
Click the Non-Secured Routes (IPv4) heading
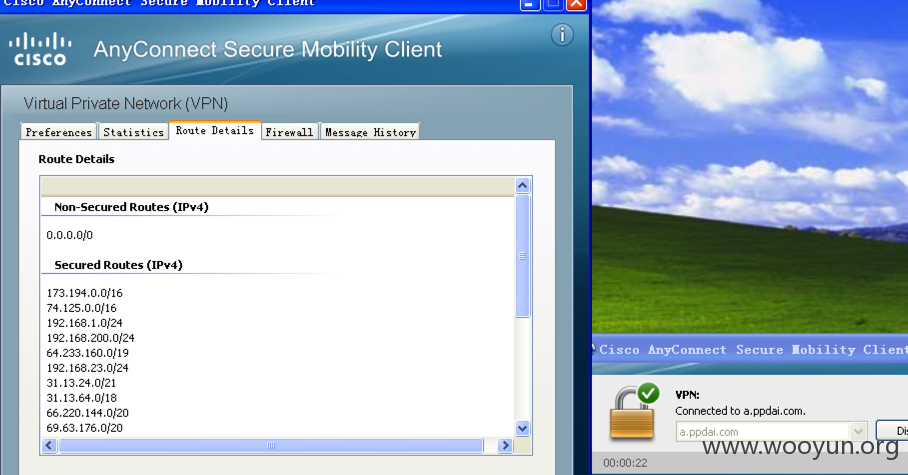(x=131, y=207)
